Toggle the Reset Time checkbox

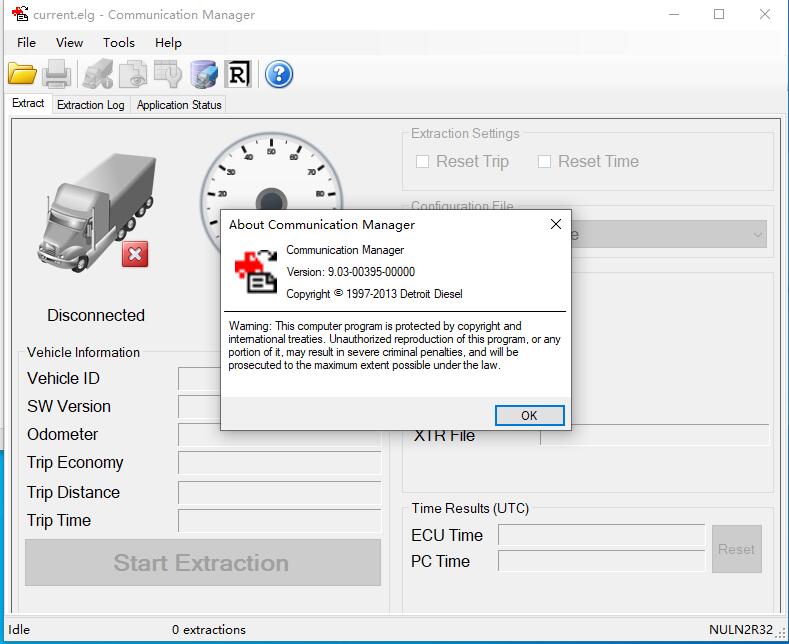click(x=544, y=162)
